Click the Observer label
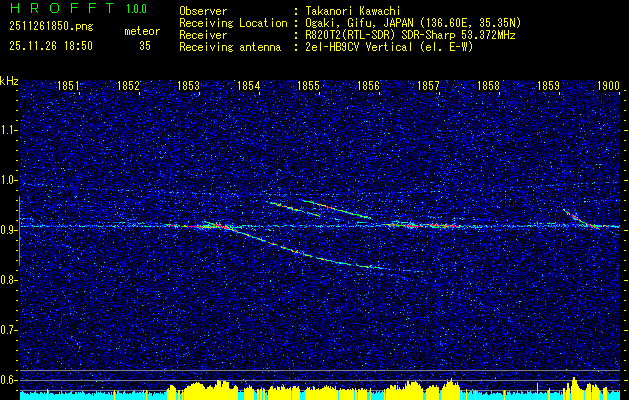629x400 pixels. (x=203, y=11)
